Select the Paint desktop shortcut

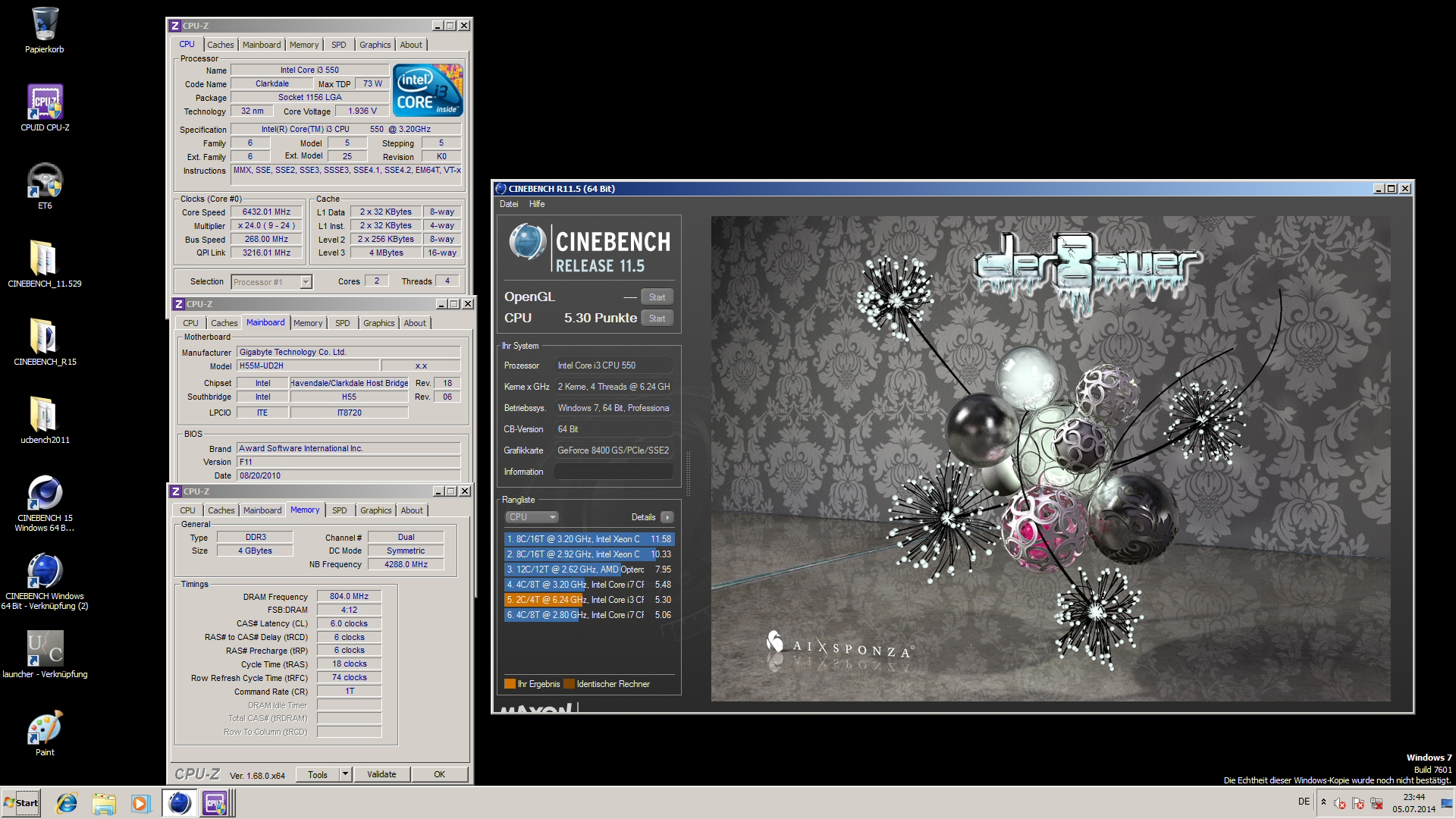point(45,733)
